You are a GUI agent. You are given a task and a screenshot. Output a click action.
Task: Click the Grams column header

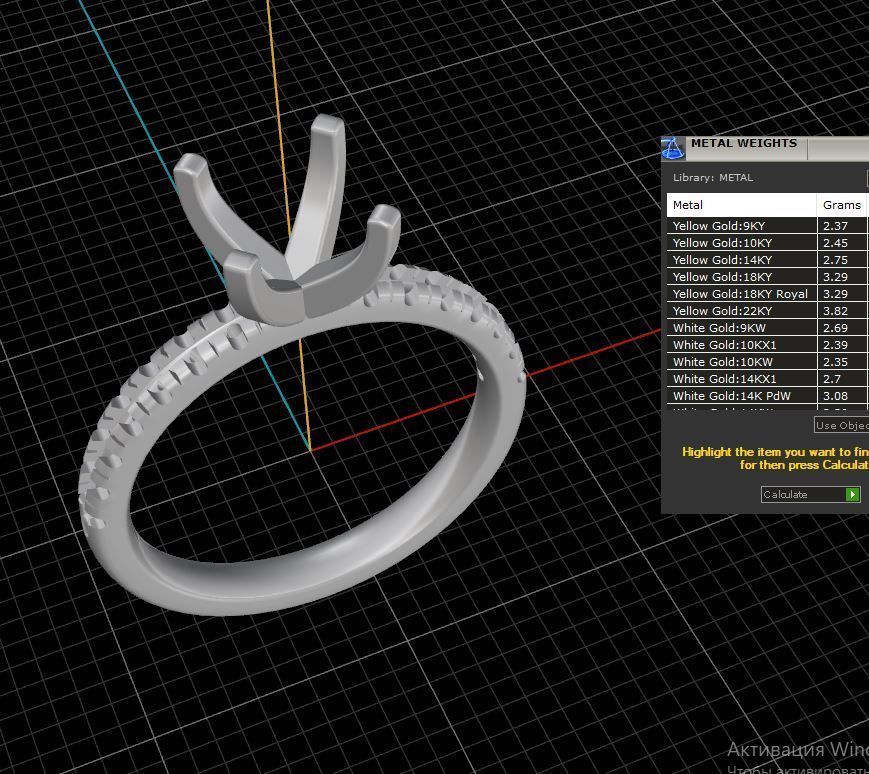[841, 205]
